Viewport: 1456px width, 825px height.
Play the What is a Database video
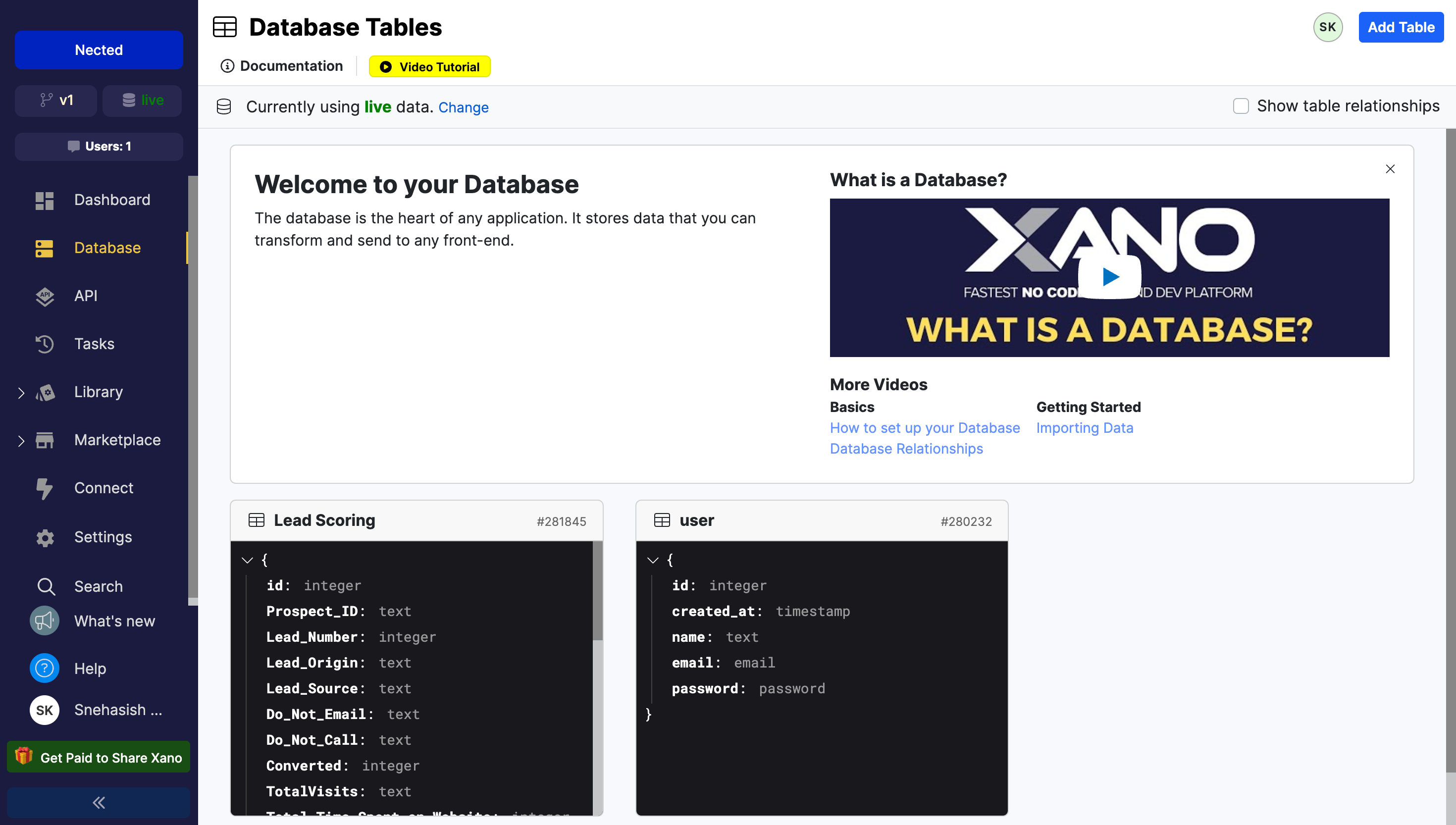(1109, 277)
